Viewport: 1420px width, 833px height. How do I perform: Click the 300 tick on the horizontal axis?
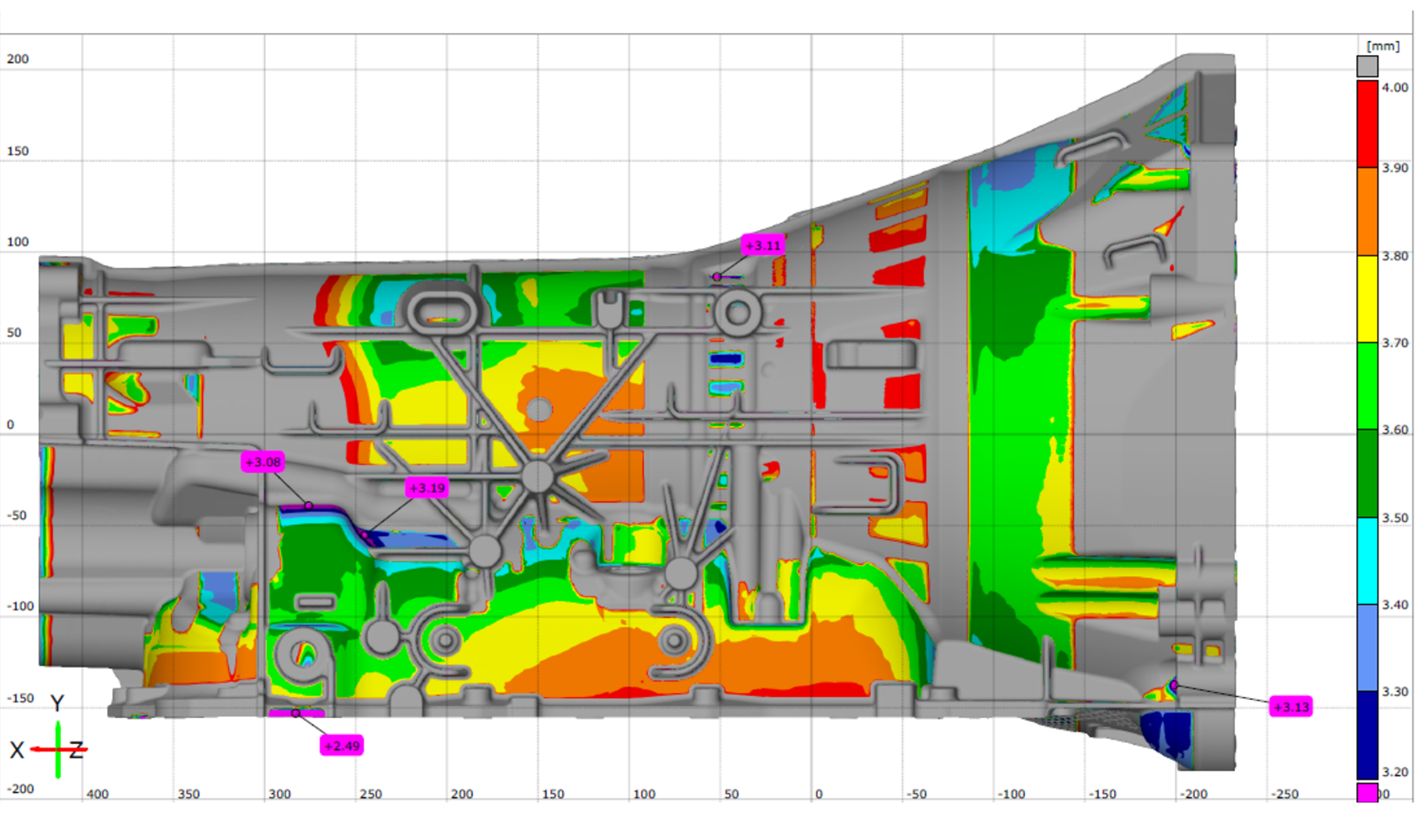pyautogui.click(x=279, y=794)
